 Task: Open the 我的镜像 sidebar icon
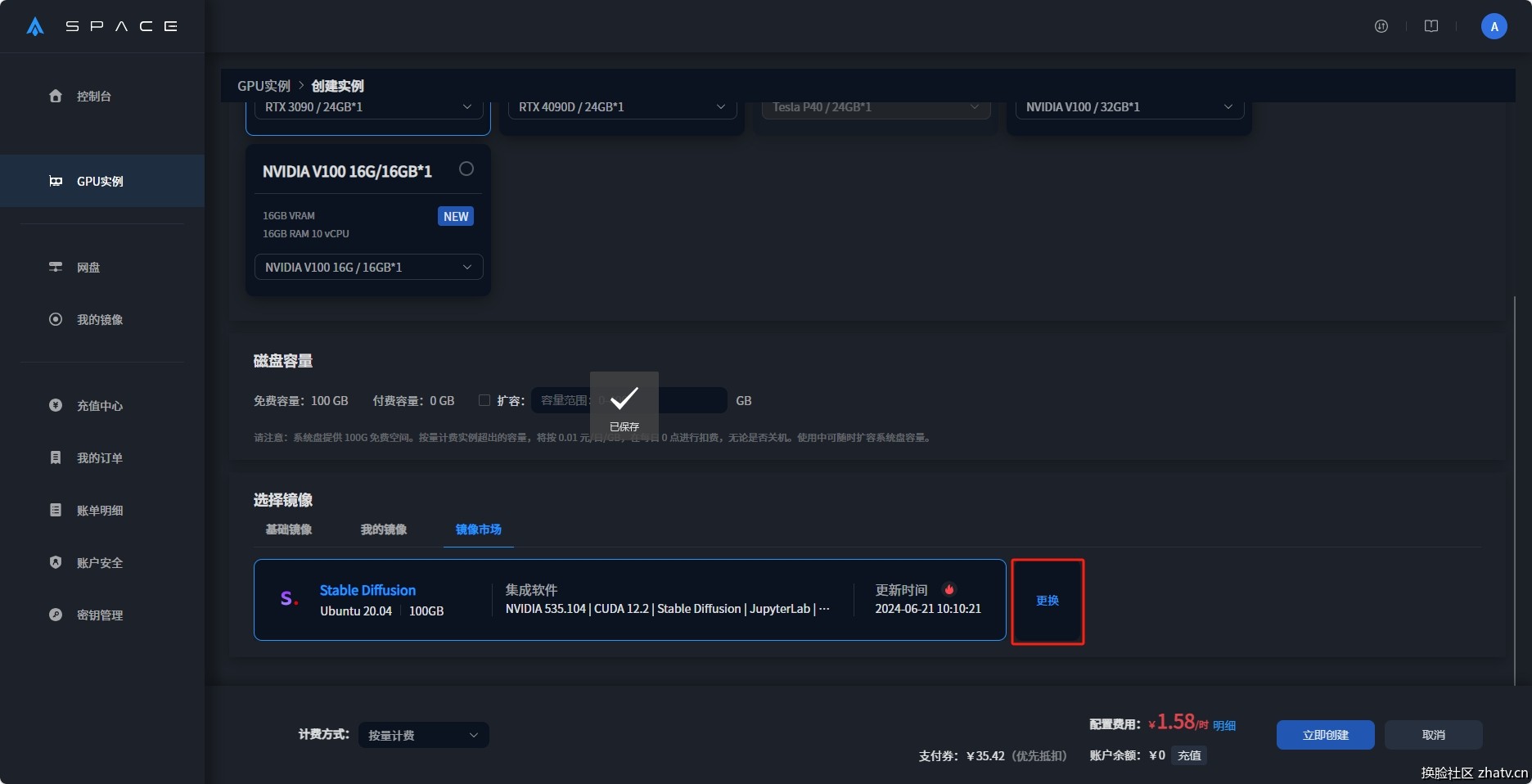pyautogui.click(x=56, y=319)
